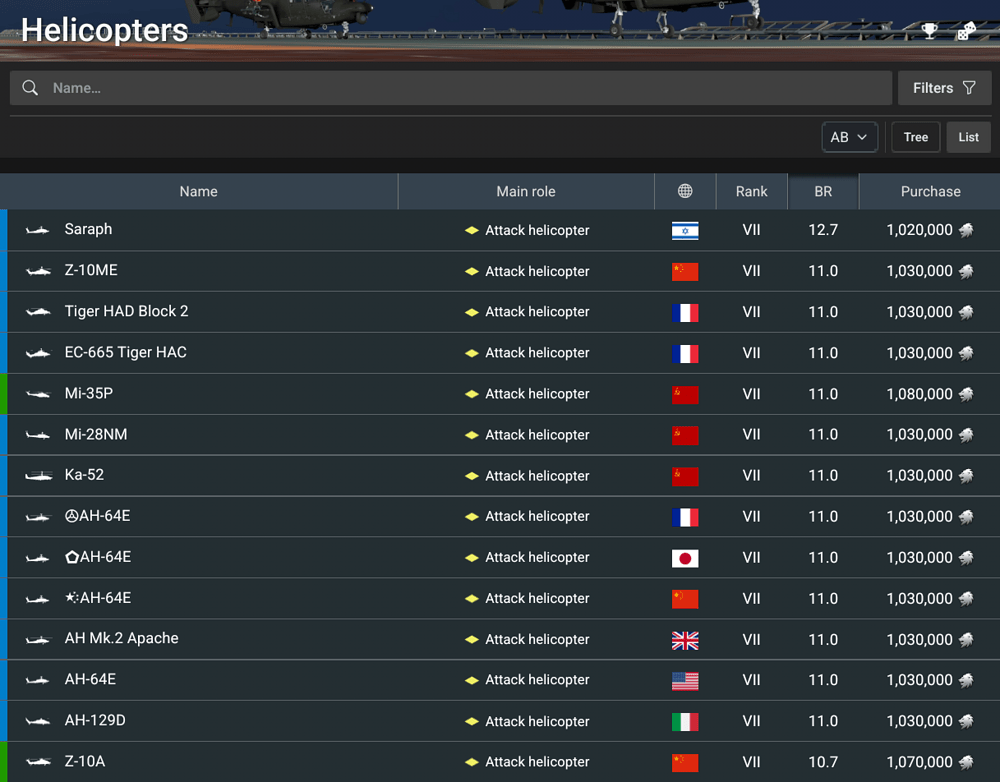The height and width of the screenshot is (782, 1000).
Task: Sort by the Name column header
Action: 198,191
